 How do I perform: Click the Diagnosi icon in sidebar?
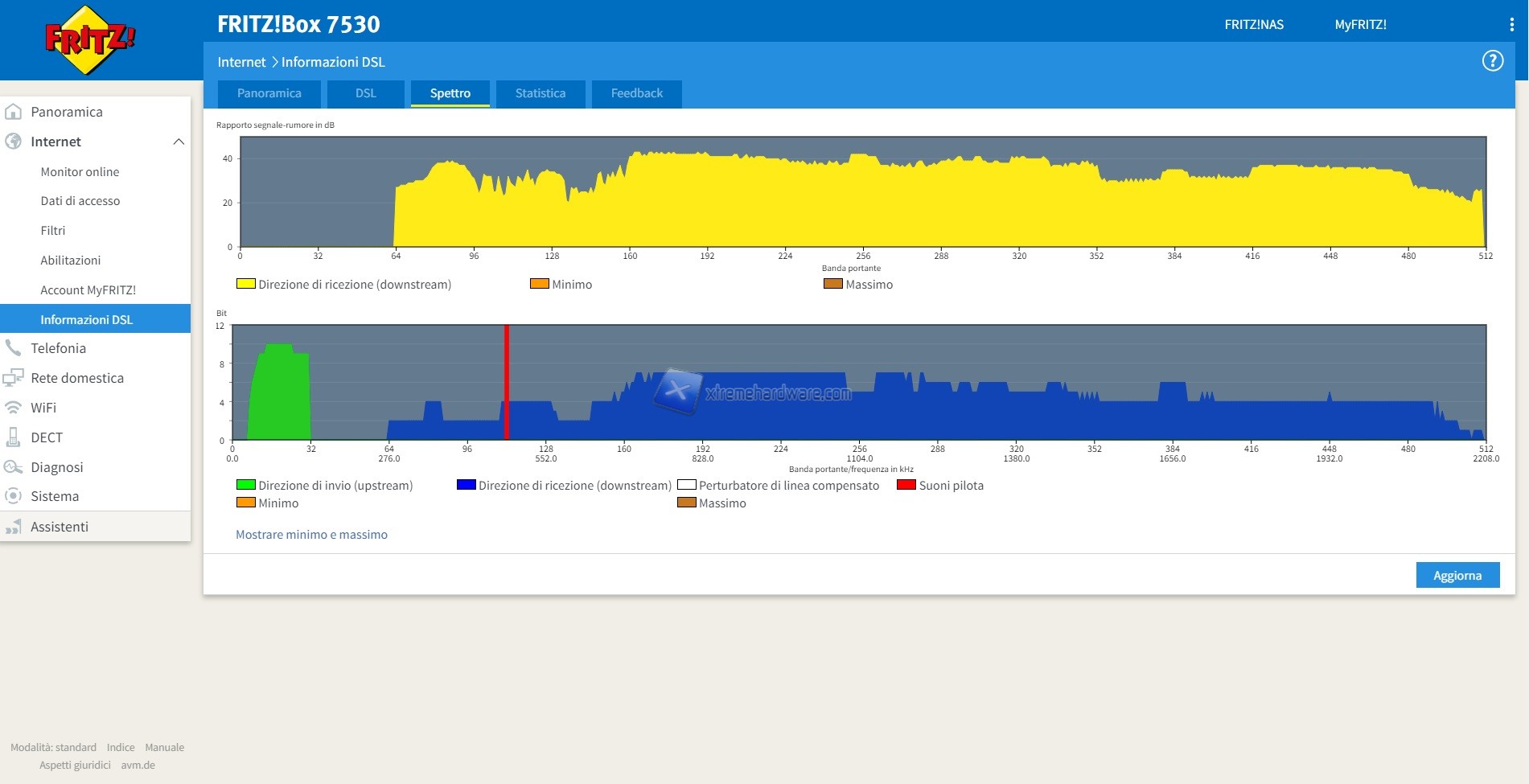click(14, 467)
